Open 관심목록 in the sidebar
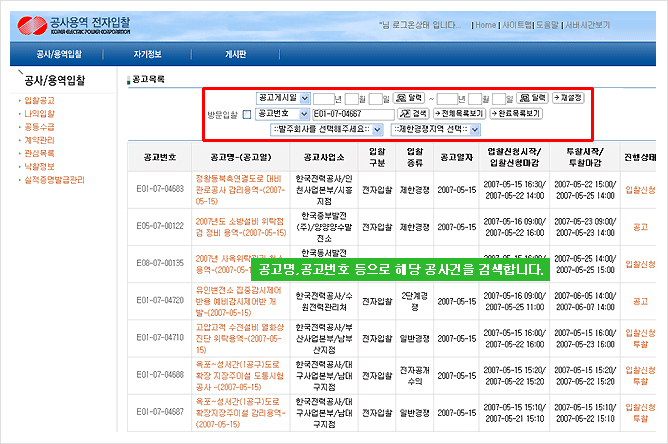 pos(39,153)
